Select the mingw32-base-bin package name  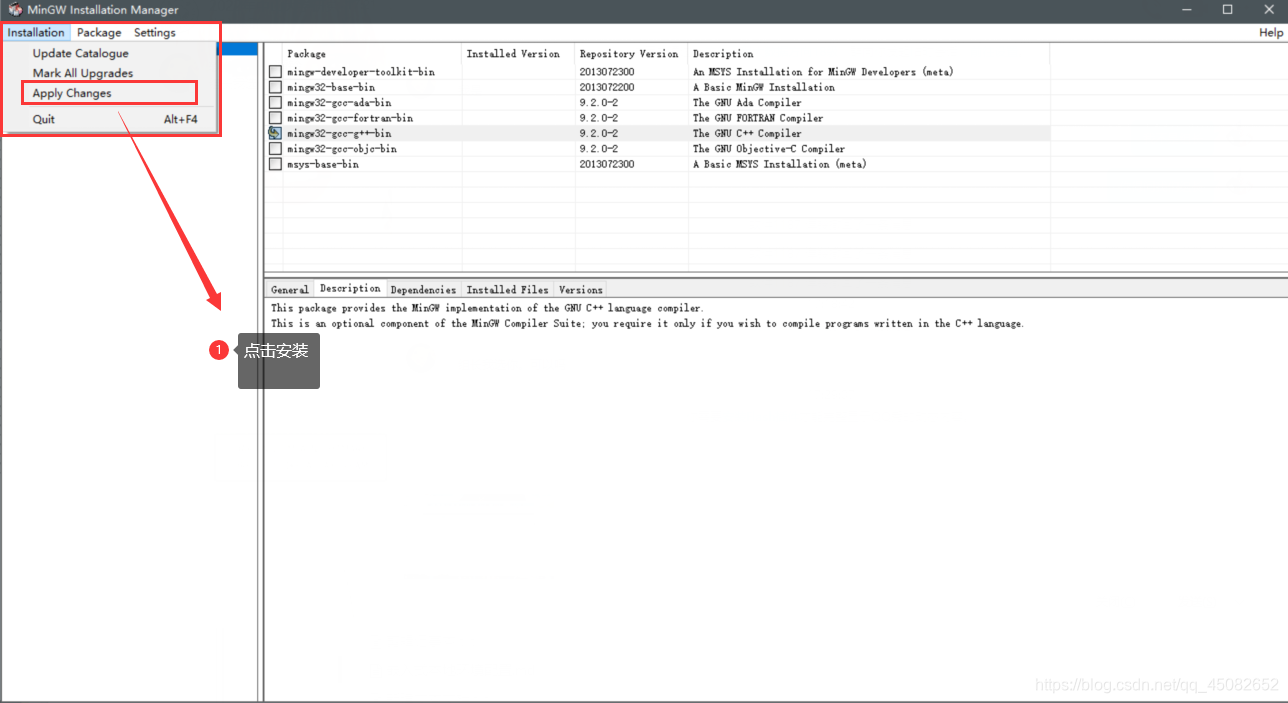pos(331,87)
